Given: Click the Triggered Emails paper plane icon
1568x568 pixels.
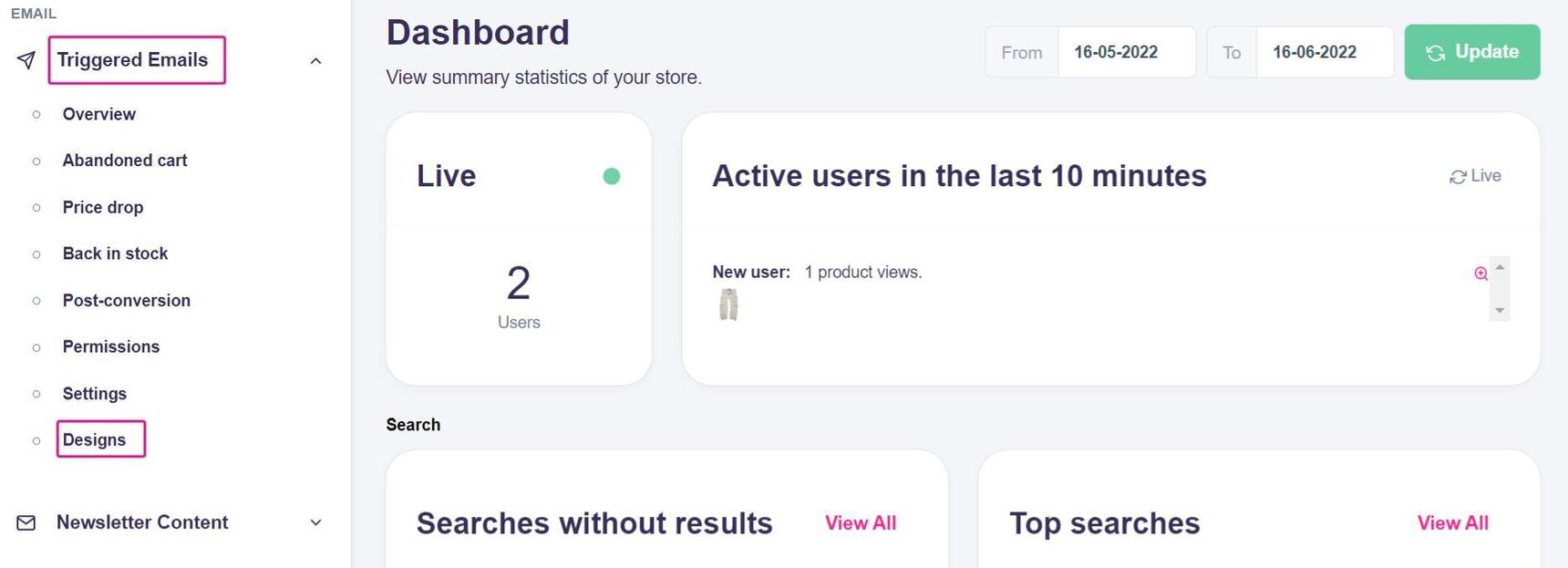Looking at the screenshot, I should click(x=26, y=60).
